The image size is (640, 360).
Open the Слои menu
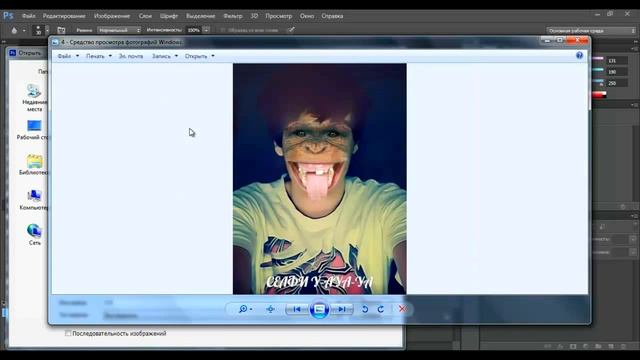[x=145, y=16]
